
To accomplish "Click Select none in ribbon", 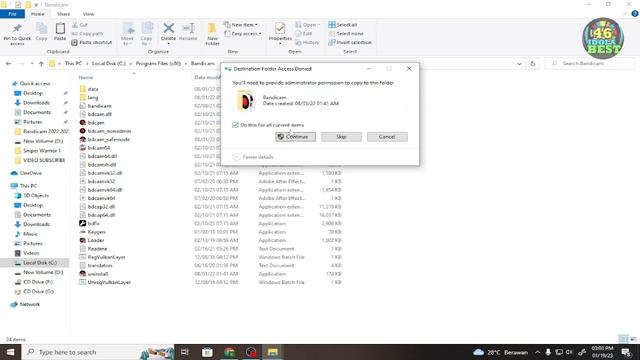I will (x=346, y=33).
